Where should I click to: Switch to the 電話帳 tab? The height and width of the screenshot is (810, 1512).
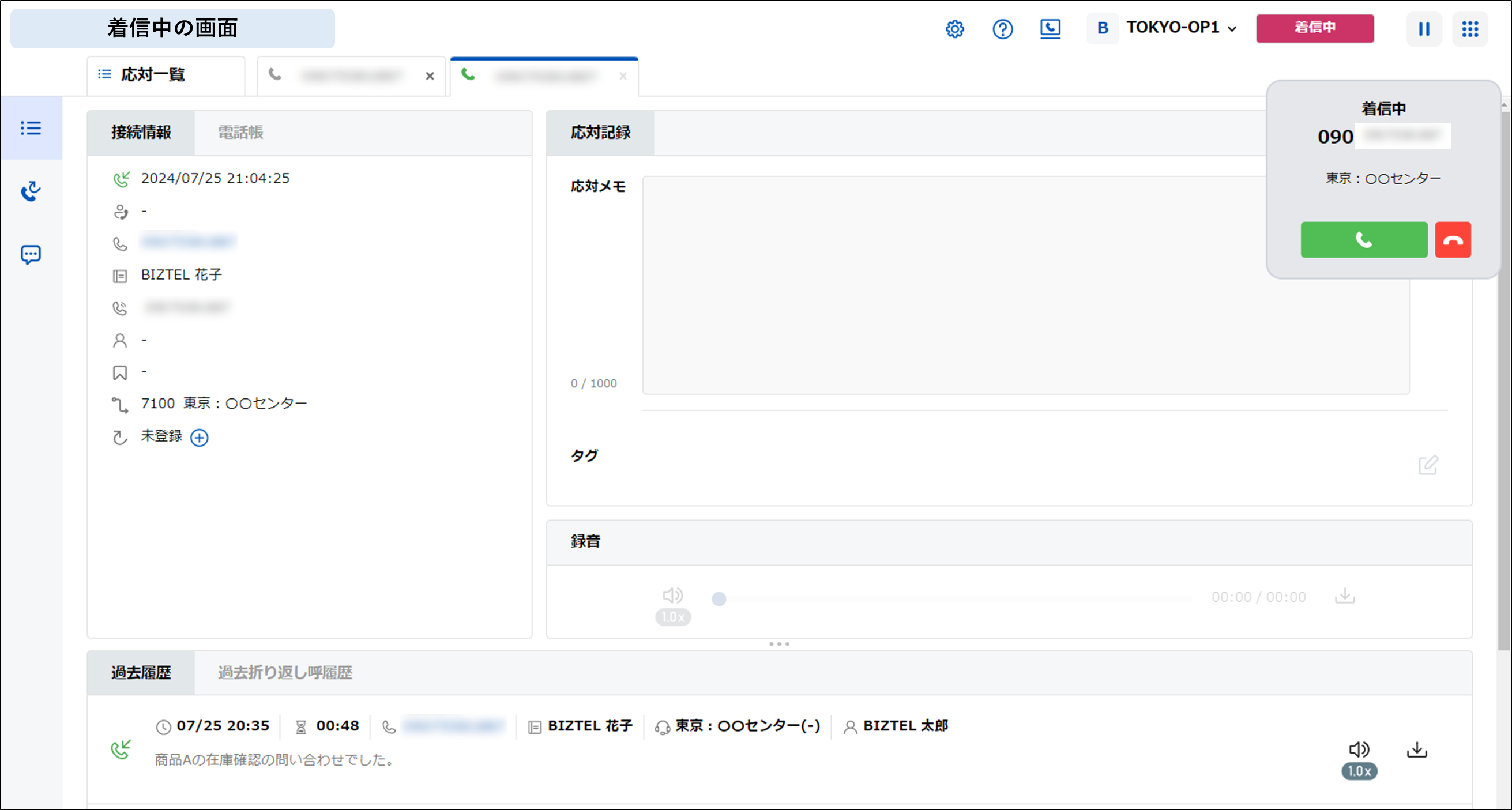click(240, 133)
